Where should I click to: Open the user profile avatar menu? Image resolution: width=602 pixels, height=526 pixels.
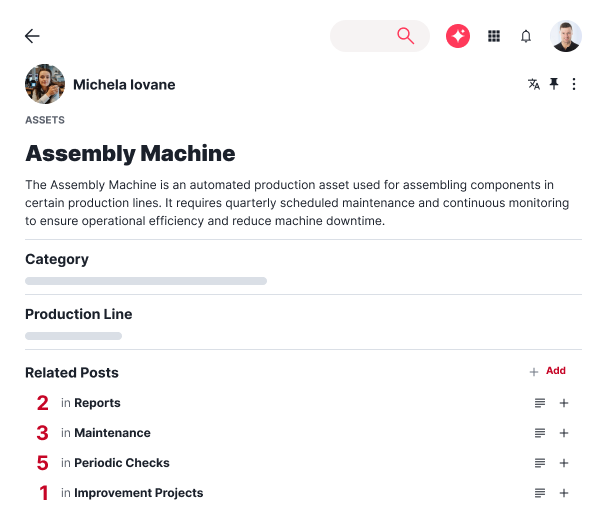[565, 36]
